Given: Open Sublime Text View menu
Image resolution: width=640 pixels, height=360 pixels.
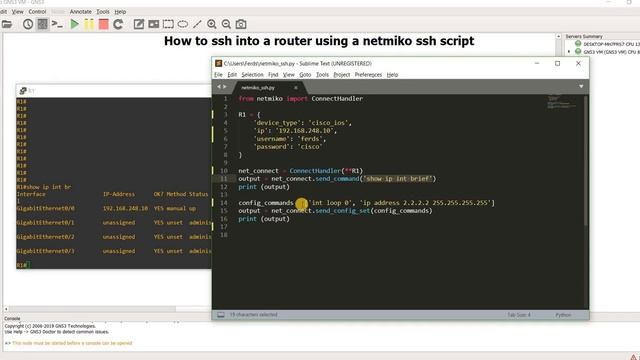Looking at the screenshot, I should (x=289, y=75).
